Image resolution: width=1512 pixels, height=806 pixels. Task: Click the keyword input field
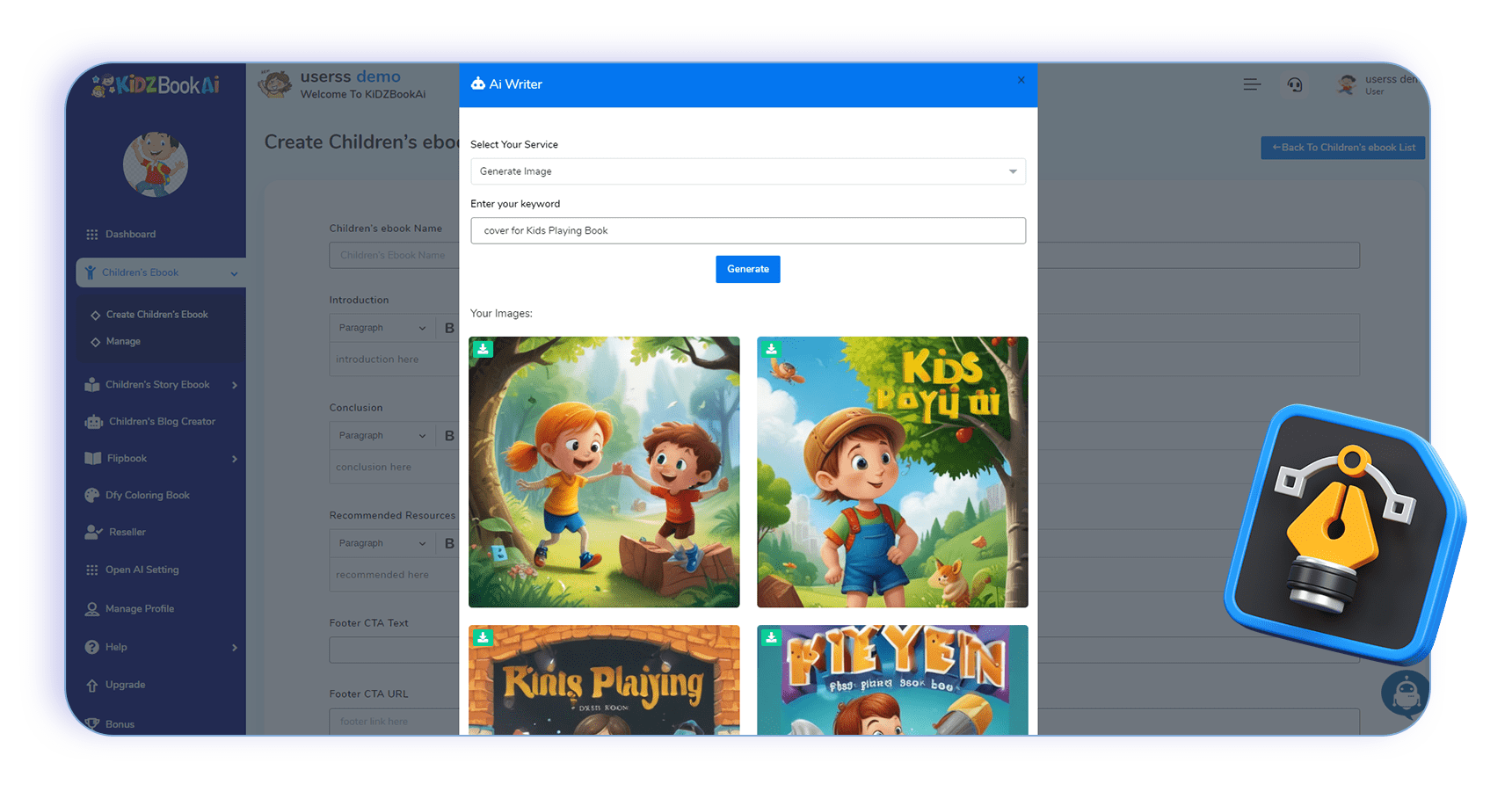tap(747, 230)
